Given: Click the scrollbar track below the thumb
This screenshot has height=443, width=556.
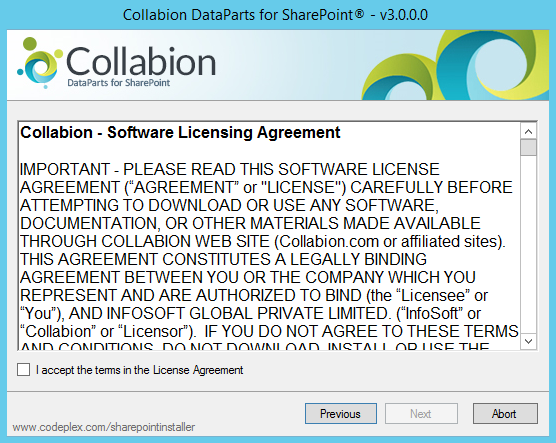Looking at the screenshot, I should [528, 245].
